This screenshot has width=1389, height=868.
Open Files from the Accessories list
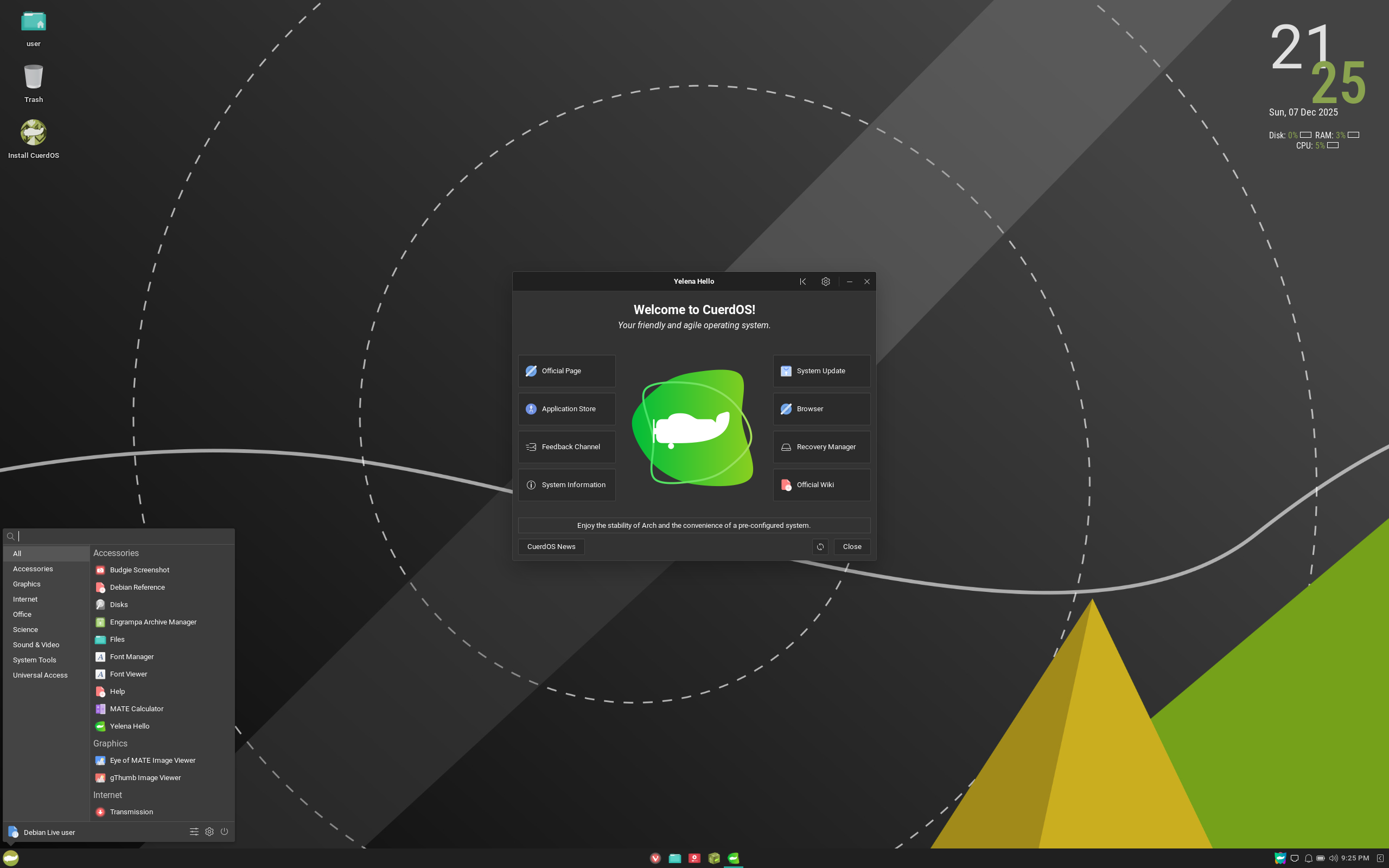click(162, 640)
